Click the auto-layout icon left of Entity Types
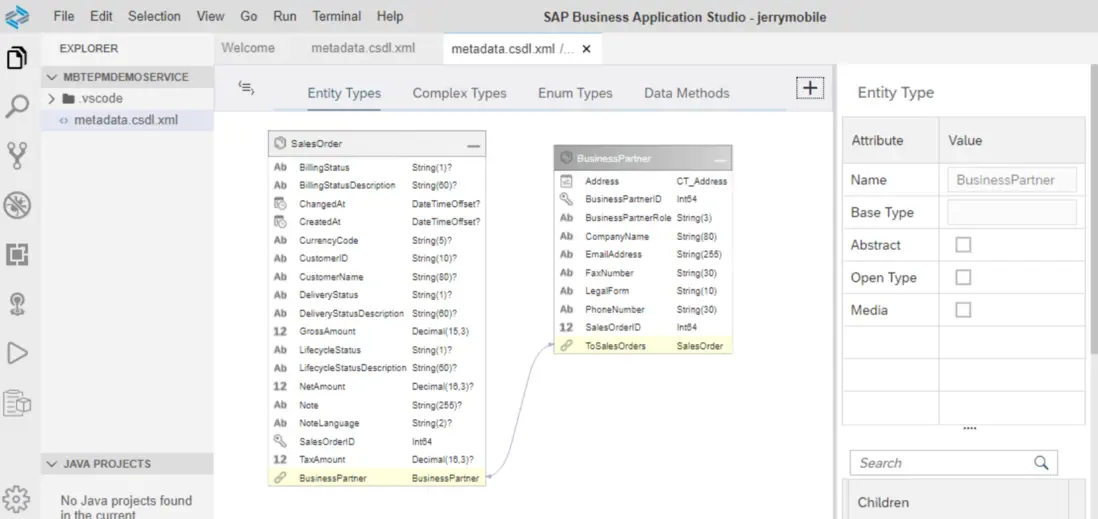This screenshot has height=519, width=1098. [x=246, y=89]
